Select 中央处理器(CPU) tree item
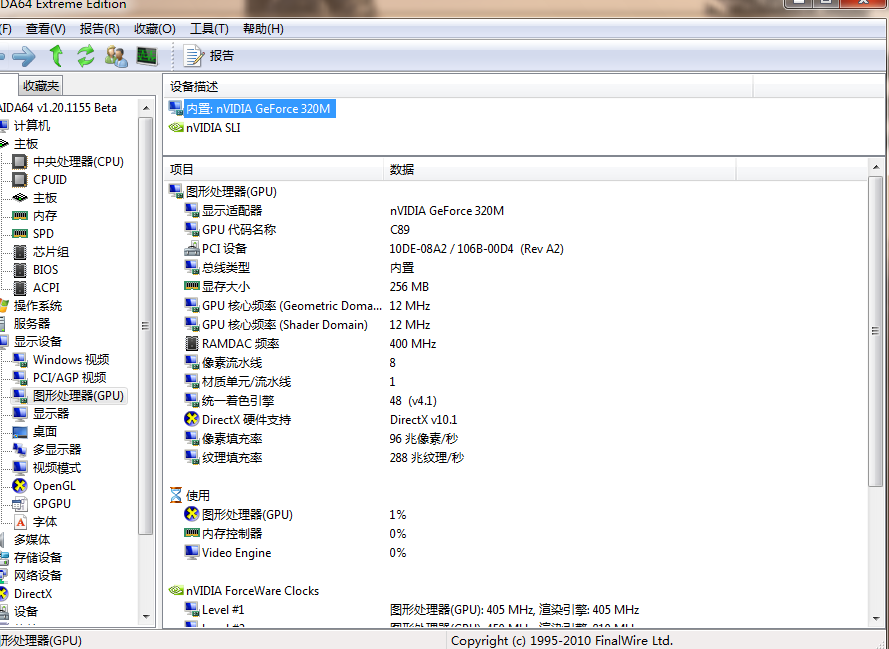889x649 pixels. 78,162
